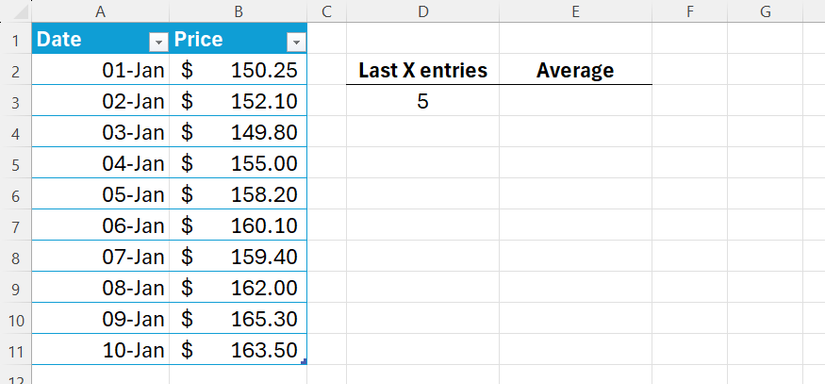Image resolution: width=825 pixels, height=384 pixels.
Task: Select column C header
Action: (x=327, y=11)
